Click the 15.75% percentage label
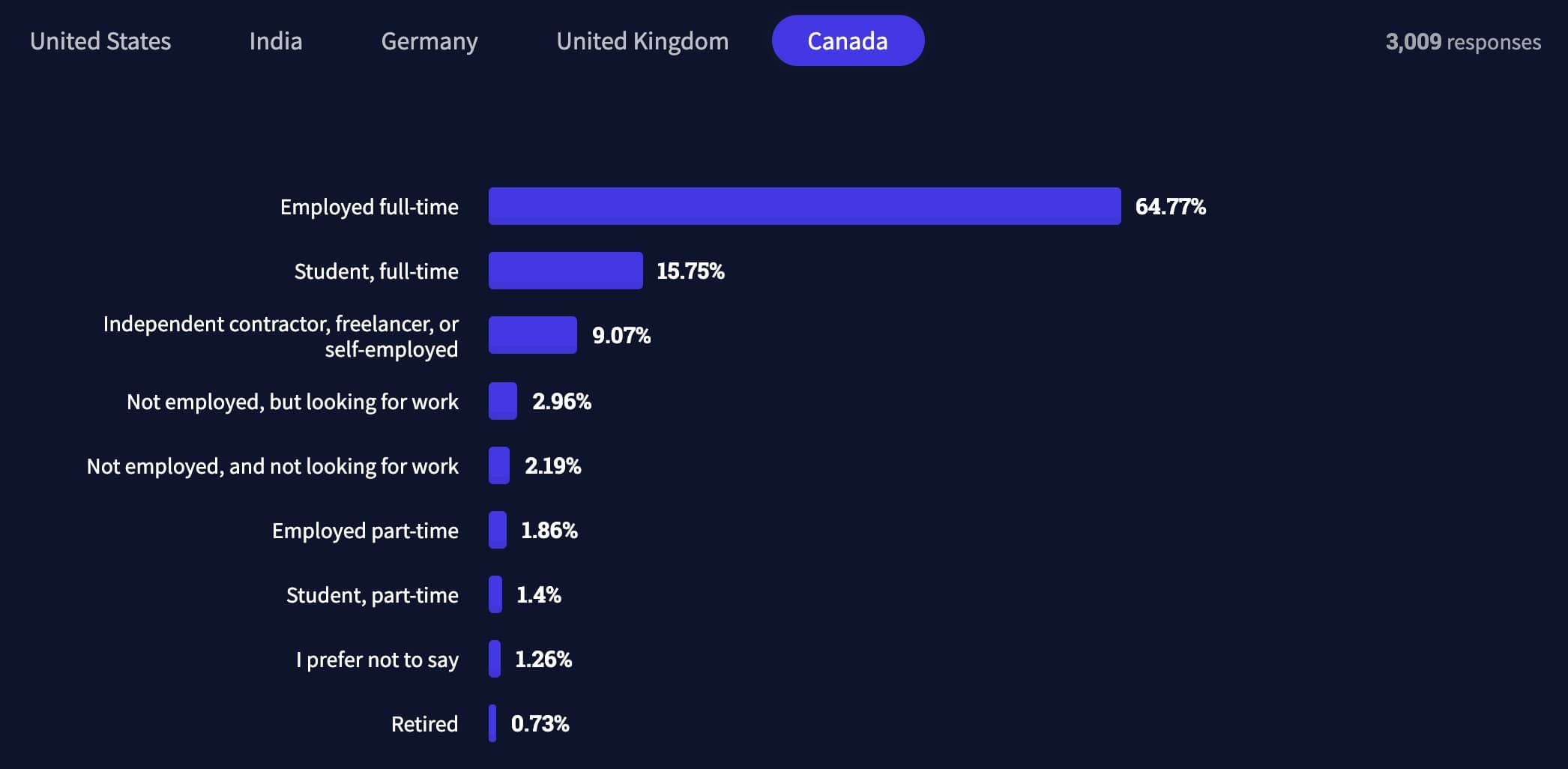This screenshot has height=769, width=1568. (x=690, y=271)
